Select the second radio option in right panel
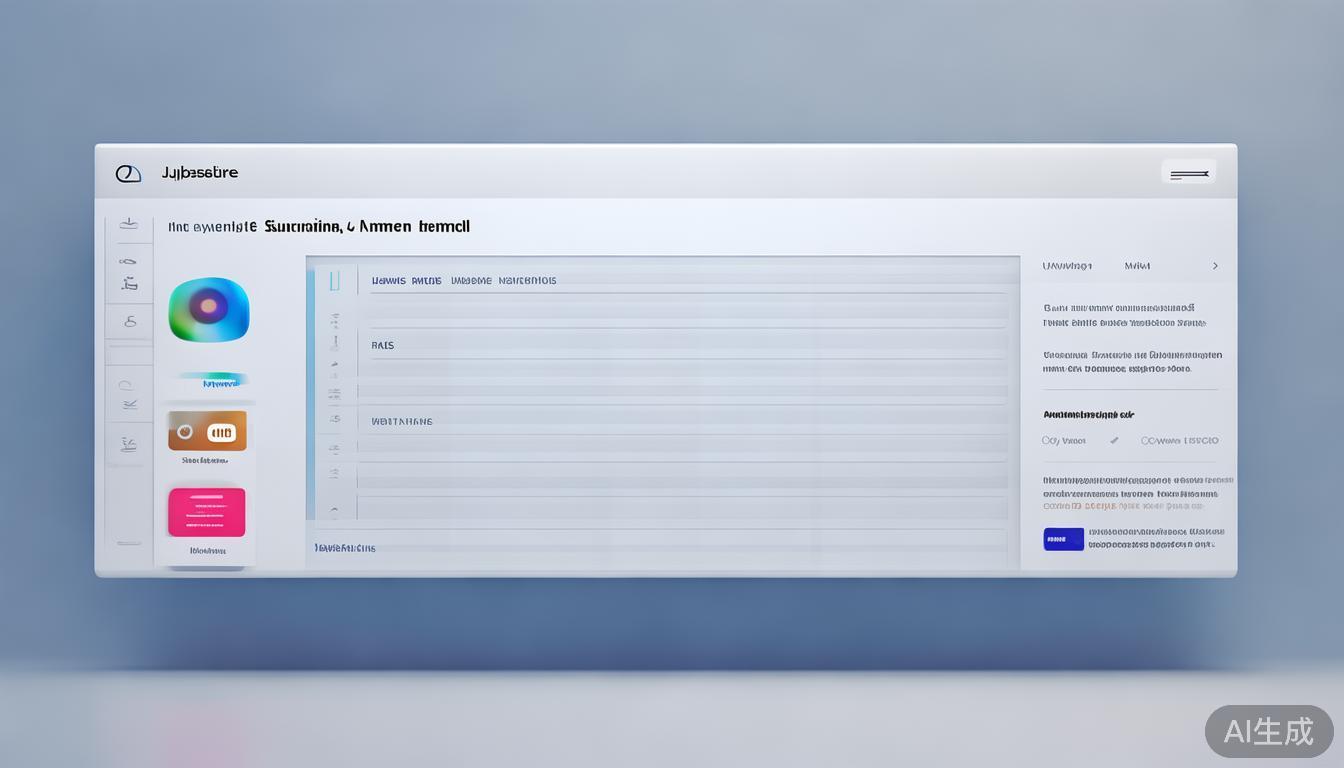This screenshot has height=768, width=1344. pyautogui.click(x=1146, y=440)
